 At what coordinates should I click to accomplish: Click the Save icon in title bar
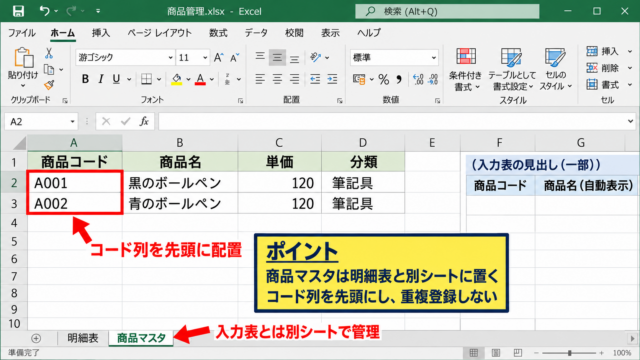[18, 11]
